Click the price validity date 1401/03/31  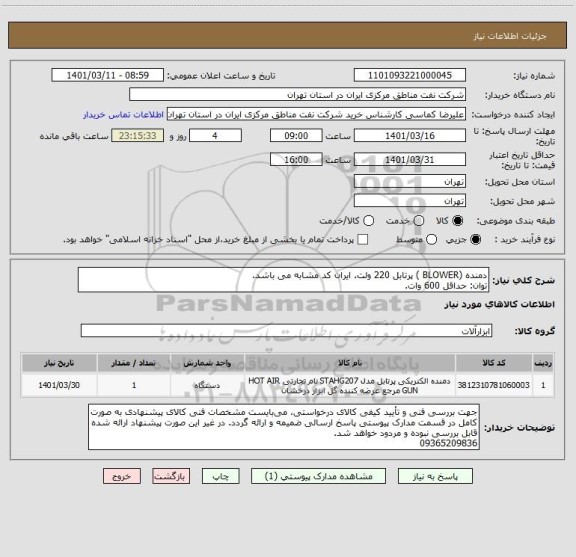tap(410, 159)
